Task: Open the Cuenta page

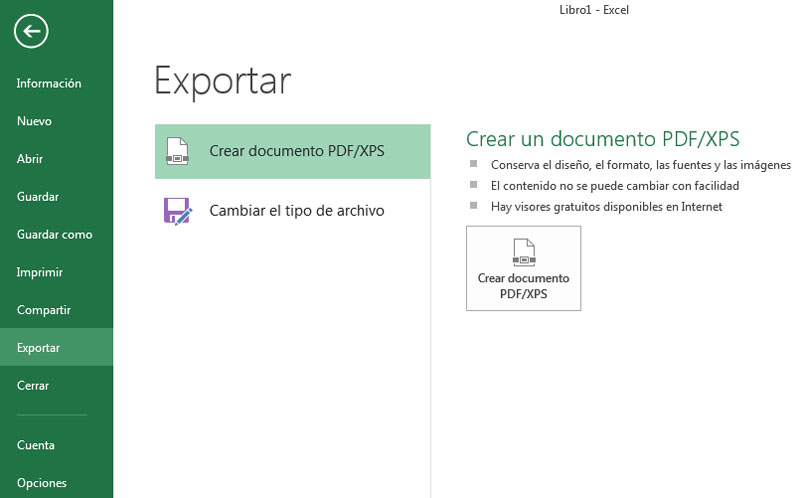Action: pyautogui.click(x=36, y=445)
